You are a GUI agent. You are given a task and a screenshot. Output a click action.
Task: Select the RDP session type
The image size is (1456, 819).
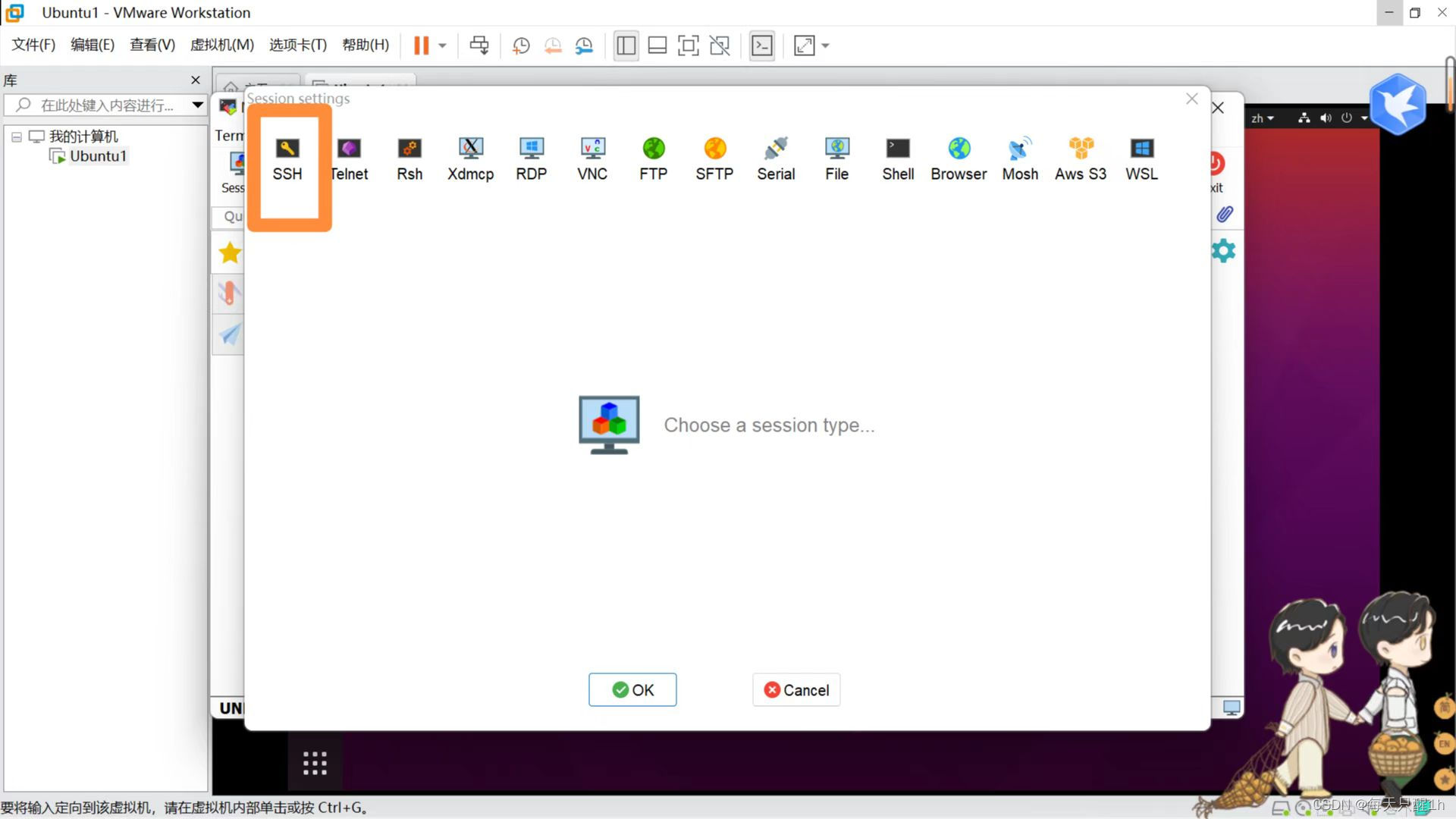click(530, 158)
